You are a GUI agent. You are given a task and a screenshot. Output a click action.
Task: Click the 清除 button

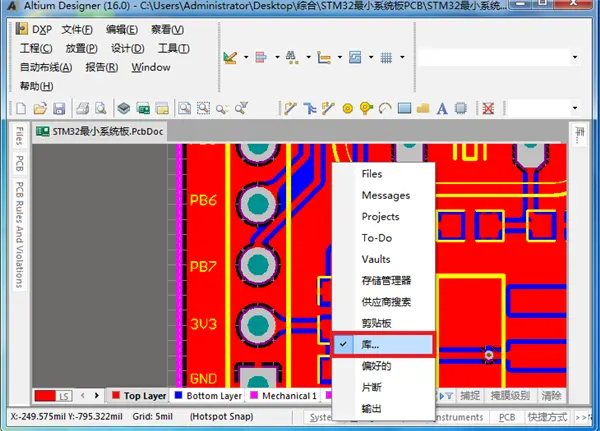(x=551, y=396)
